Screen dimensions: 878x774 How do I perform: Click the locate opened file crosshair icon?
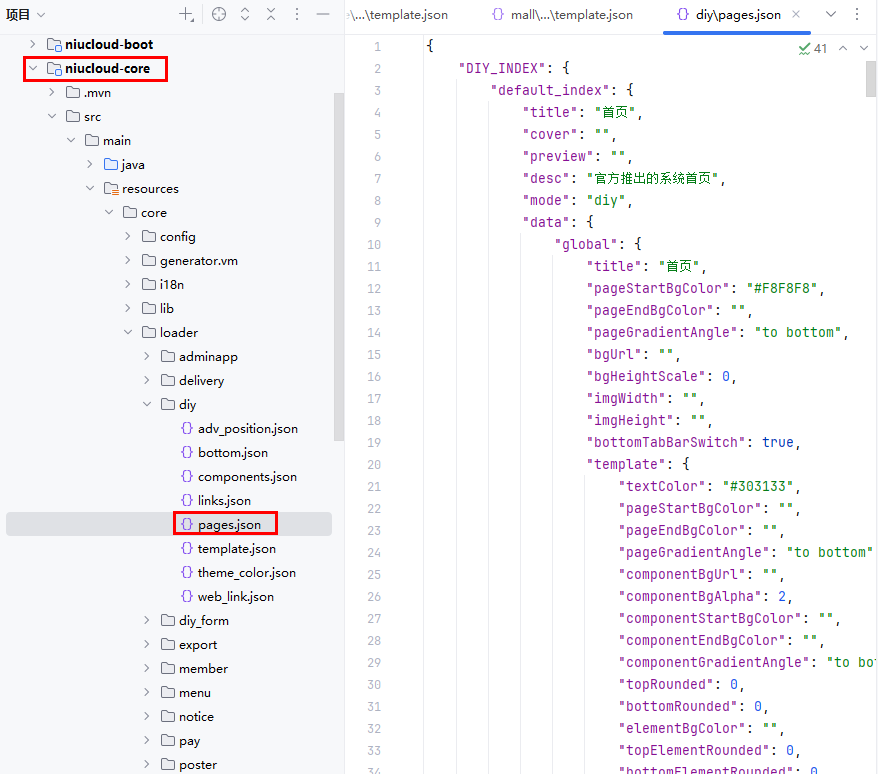click(219, 14)
